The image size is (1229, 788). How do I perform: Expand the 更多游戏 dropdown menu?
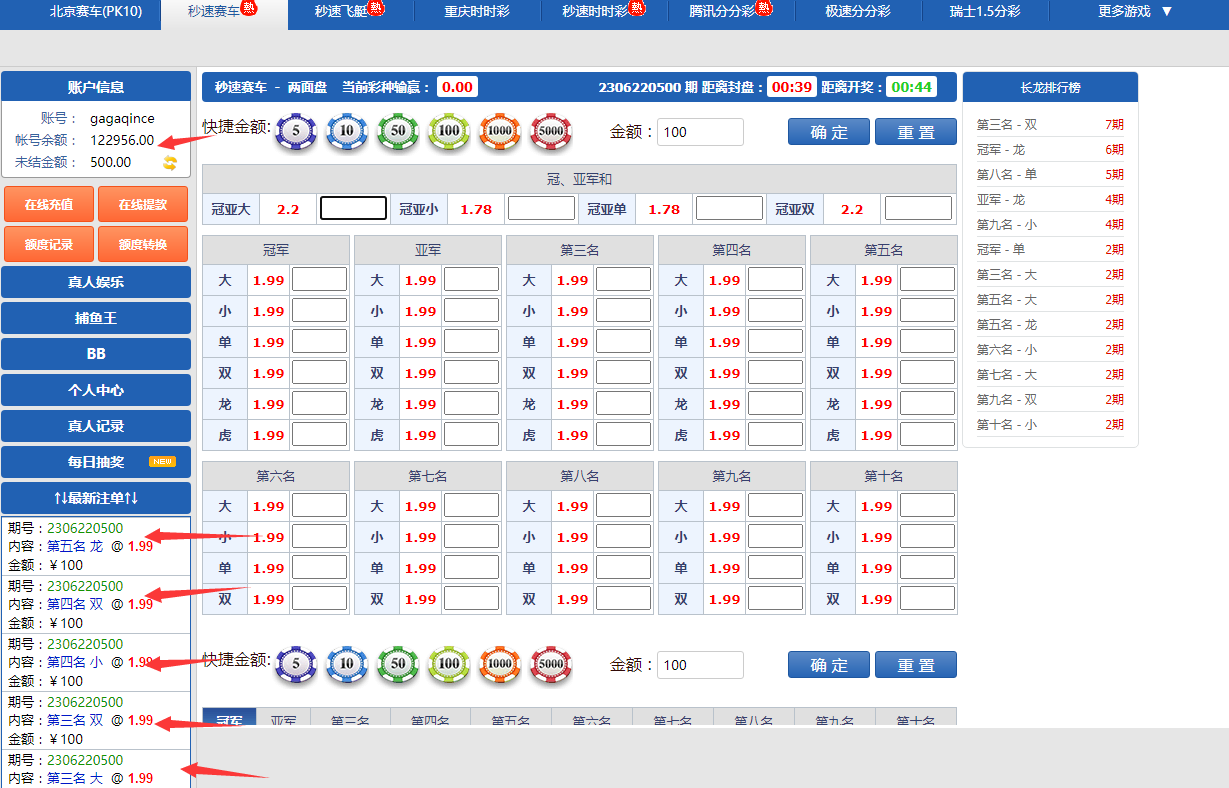(x=1134, y=12)
